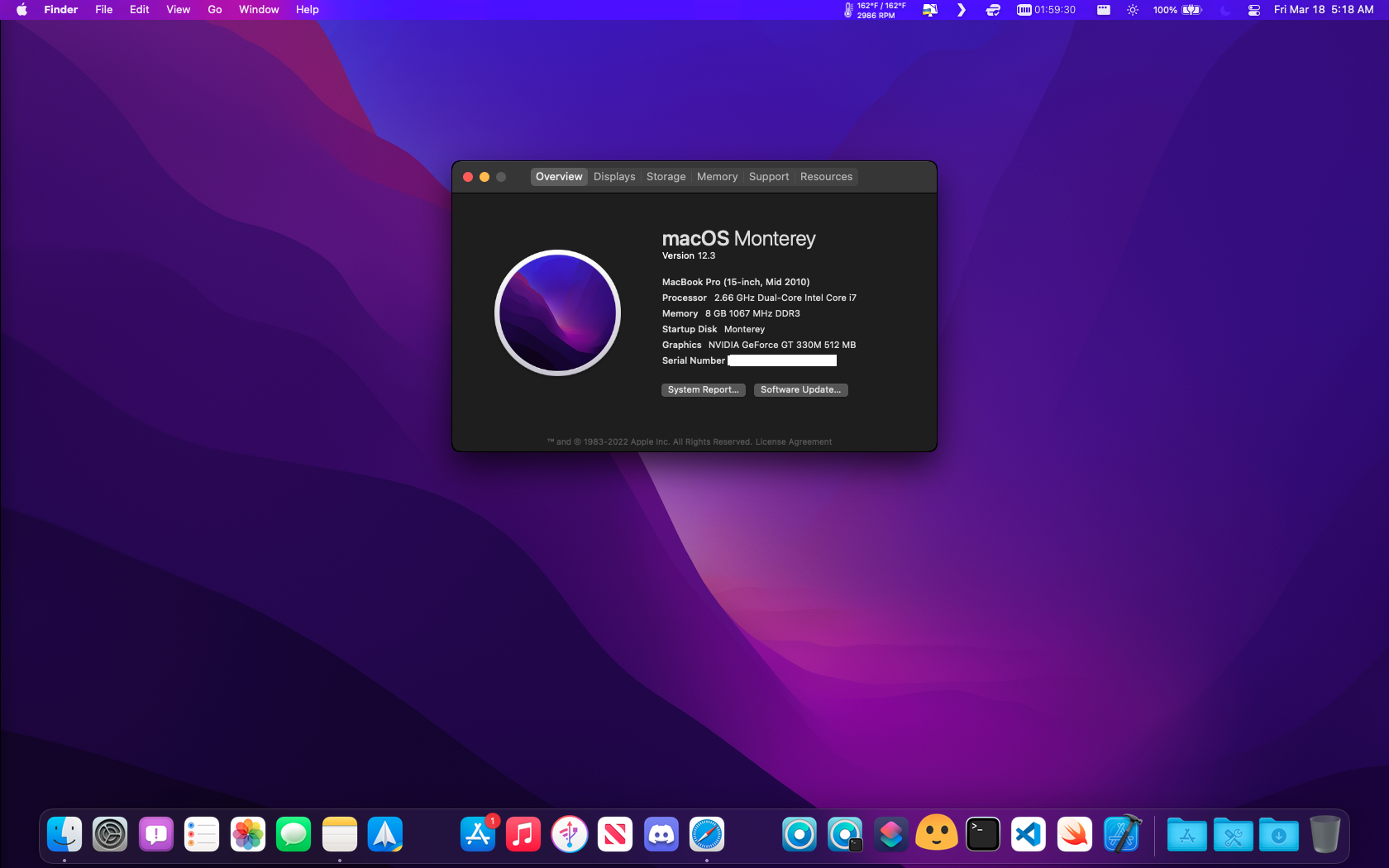This screenshot has height=868, width=1389.
Task: Open Xcode with the hammer icon
Action: [x=1121, y=834]
